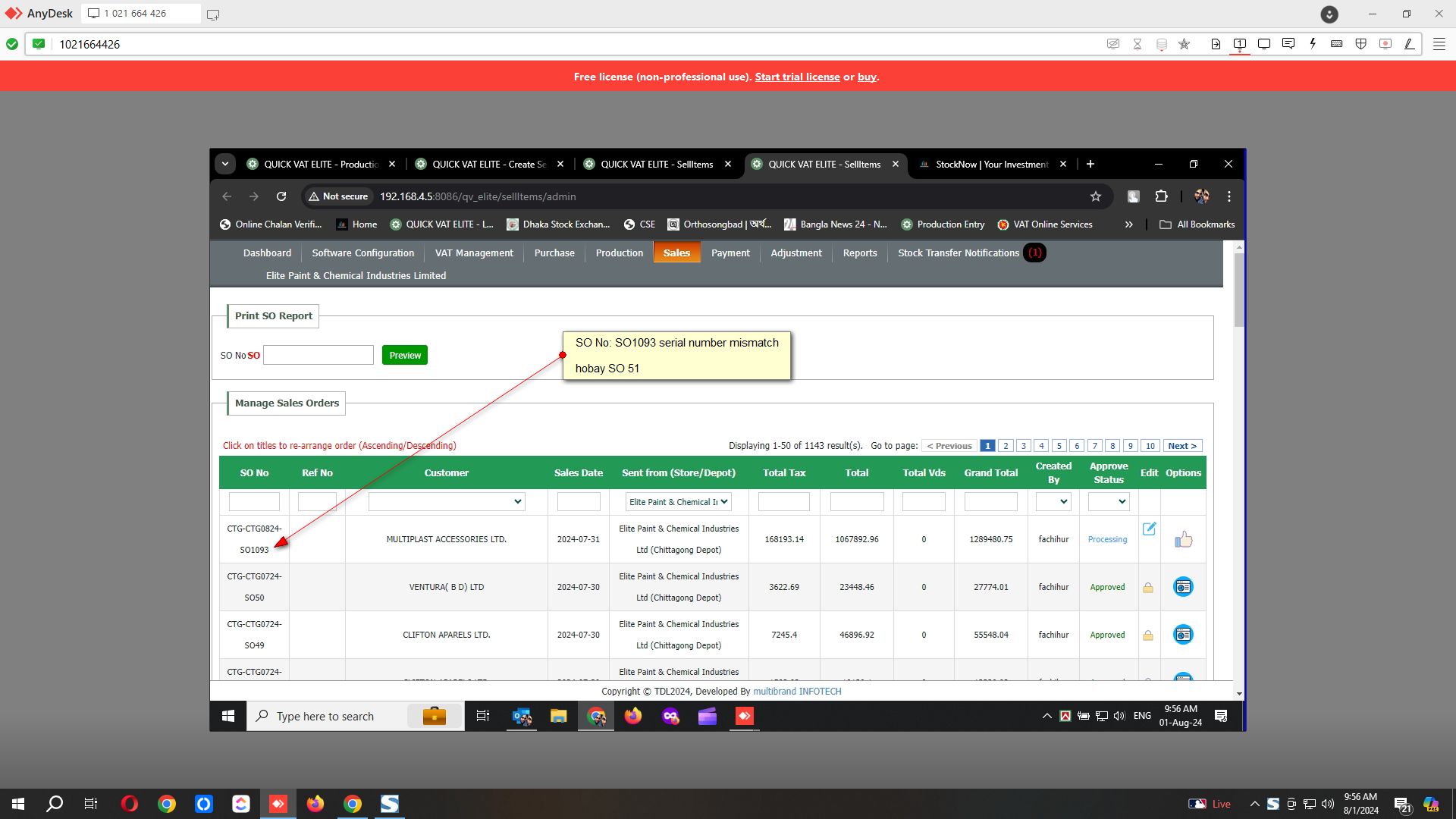Sort table by Grand Total column
The image size is (1456, 819).
point(990,472)
